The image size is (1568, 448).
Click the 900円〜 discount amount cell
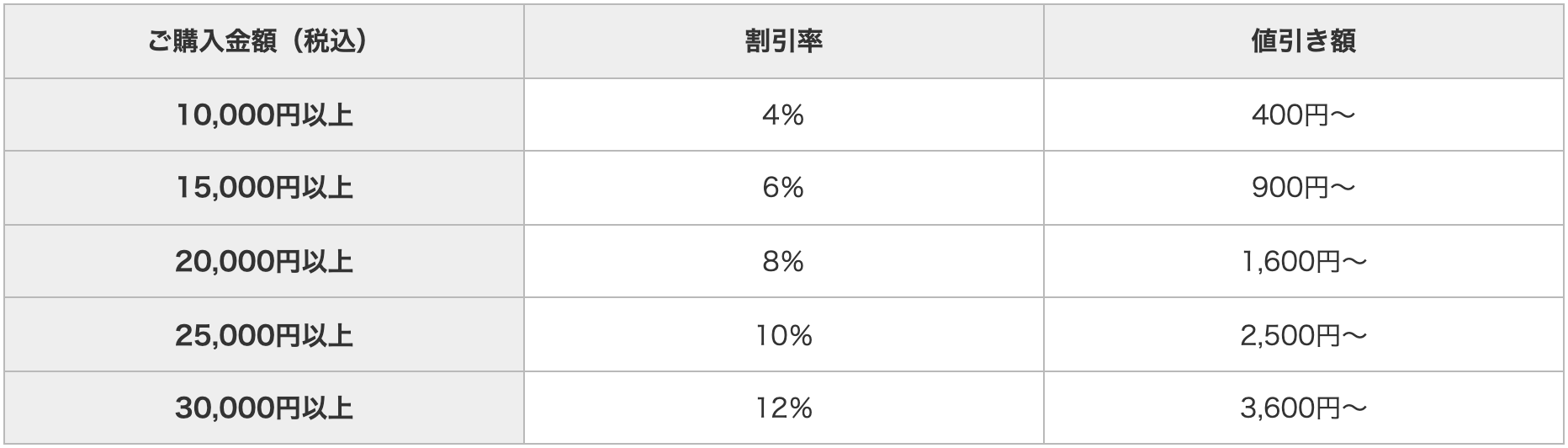[1303, 189]
